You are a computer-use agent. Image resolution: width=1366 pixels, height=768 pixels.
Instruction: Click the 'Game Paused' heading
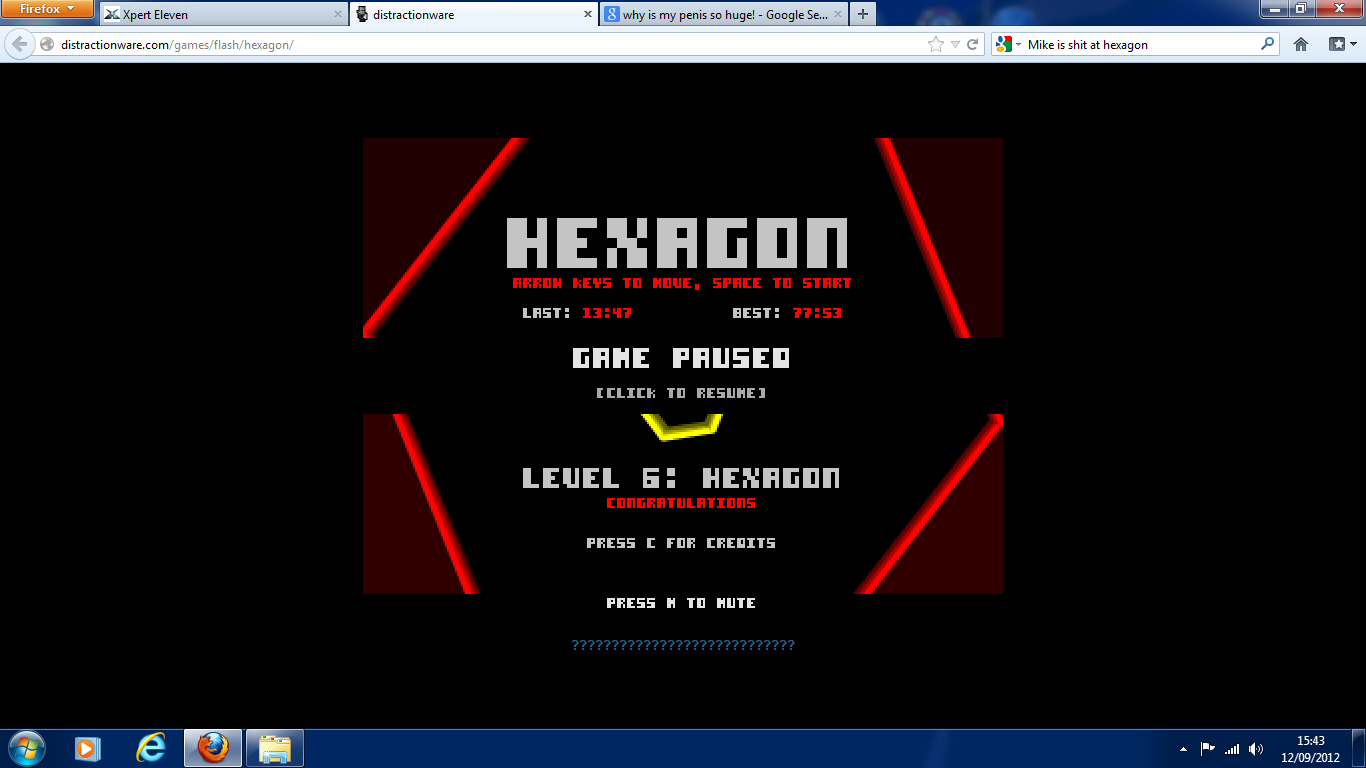pos(682,358)
